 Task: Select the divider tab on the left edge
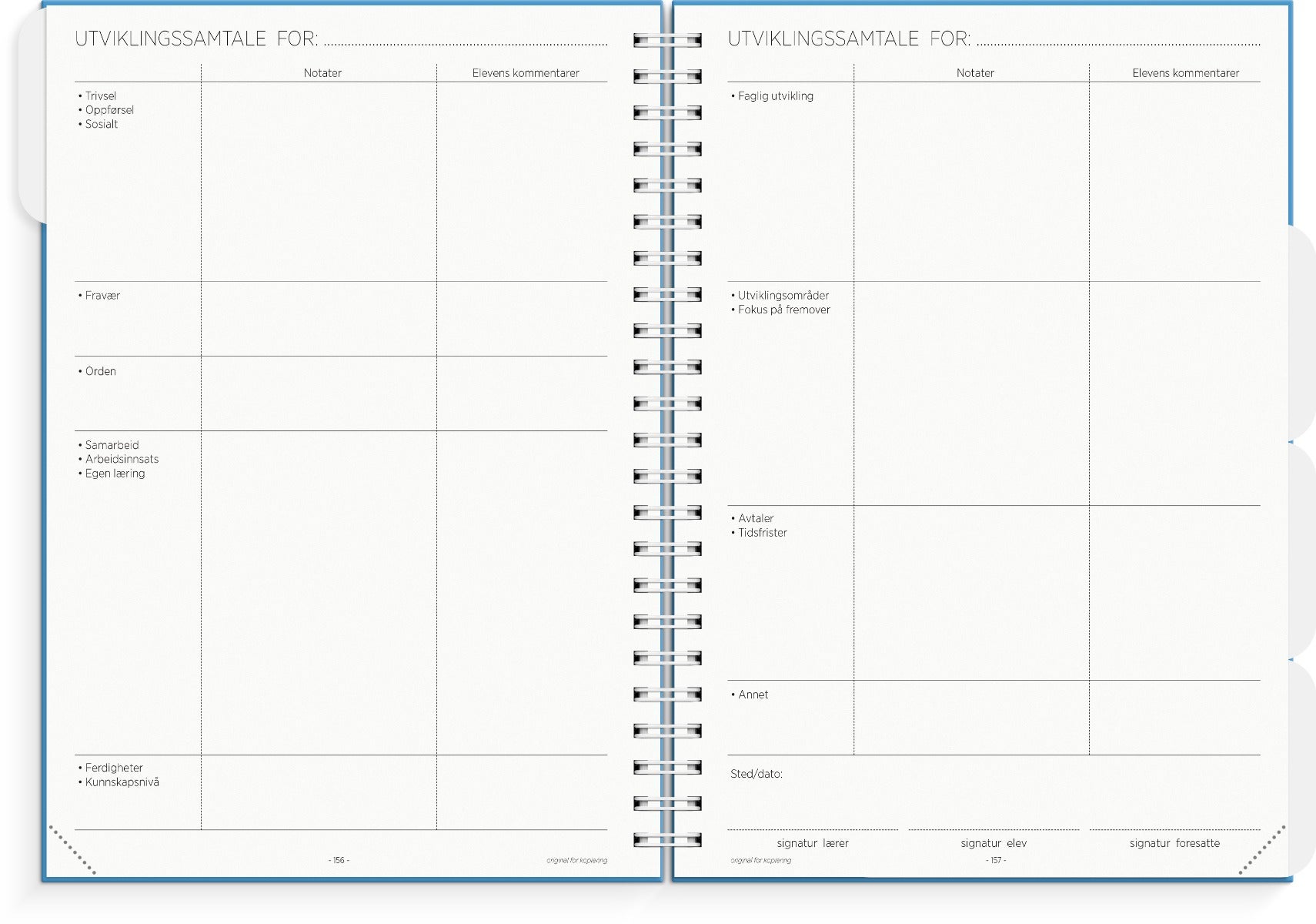[31, 115]
